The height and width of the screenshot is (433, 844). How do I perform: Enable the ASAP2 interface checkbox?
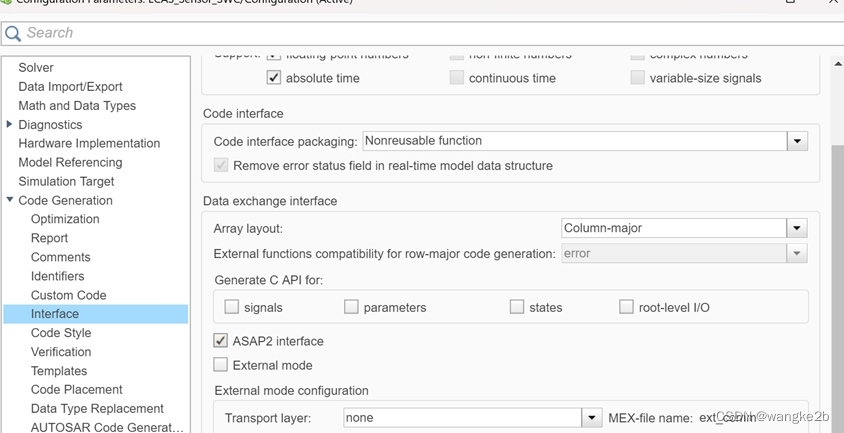click(x=221, y=341)
